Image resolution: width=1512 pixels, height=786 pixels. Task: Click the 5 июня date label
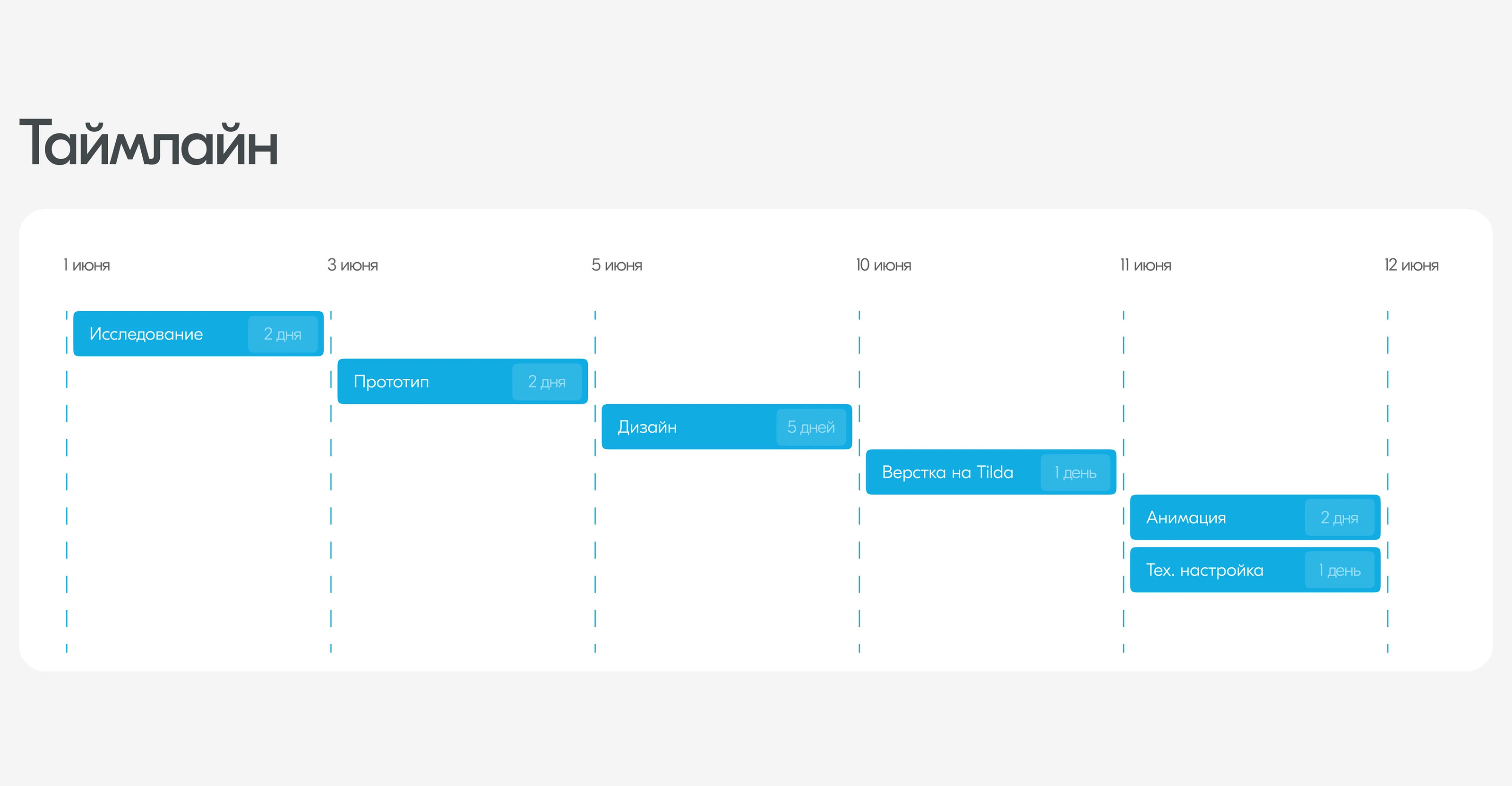(616, 265)
